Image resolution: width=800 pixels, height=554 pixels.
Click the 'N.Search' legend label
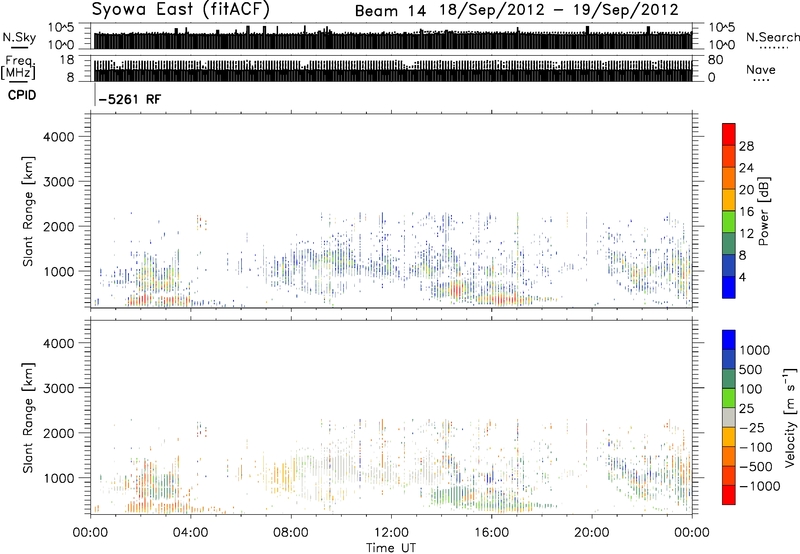click(773, 37)
